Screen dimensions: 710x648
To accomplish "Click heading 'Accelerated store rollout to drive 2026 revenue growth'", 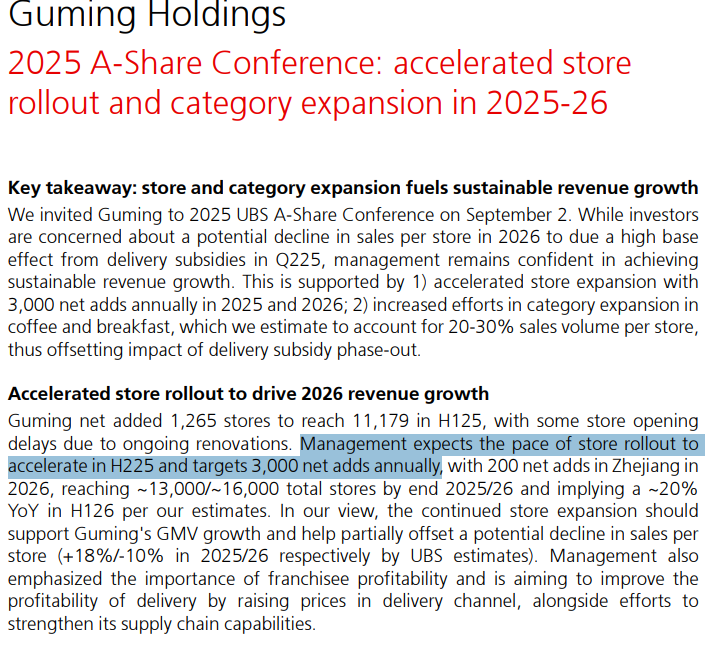I will pyautogui.click(x=249, y=394).
